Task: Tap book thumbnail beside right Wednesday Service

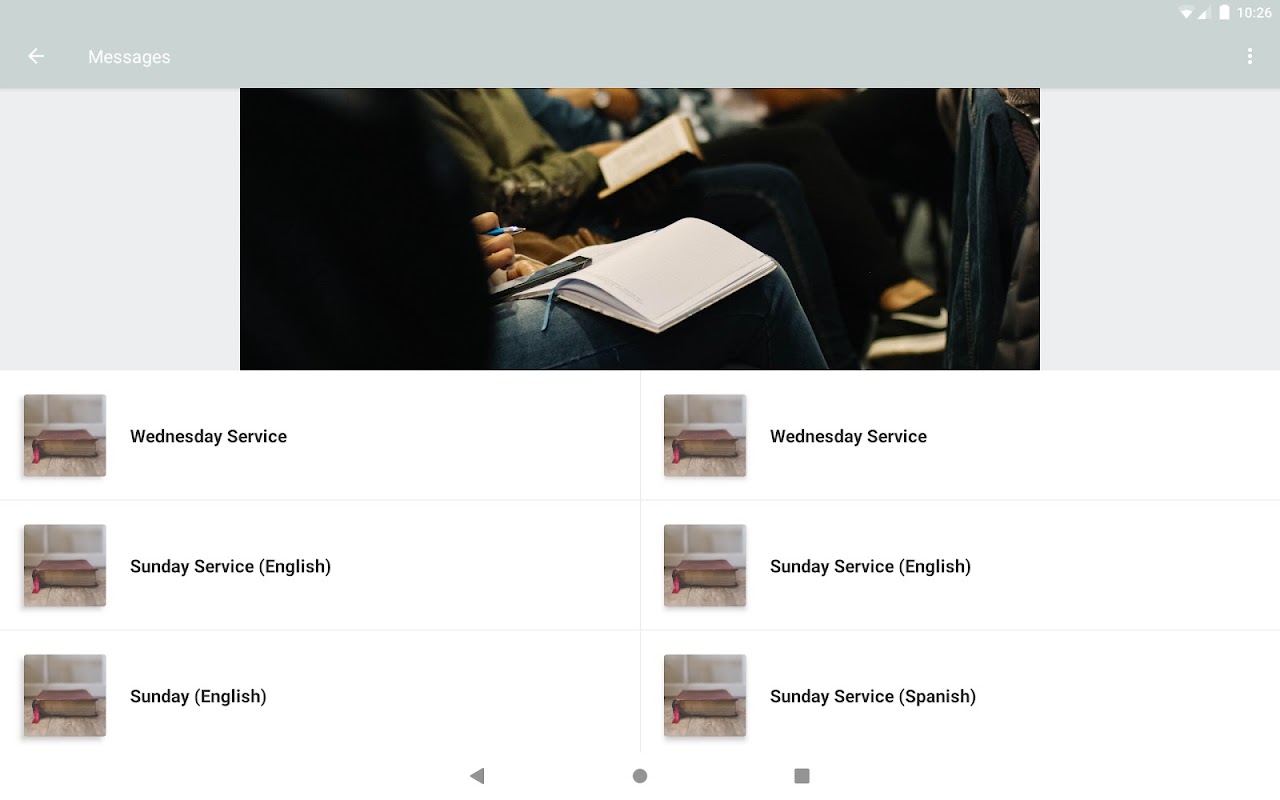Action: [x=705, y=435]
